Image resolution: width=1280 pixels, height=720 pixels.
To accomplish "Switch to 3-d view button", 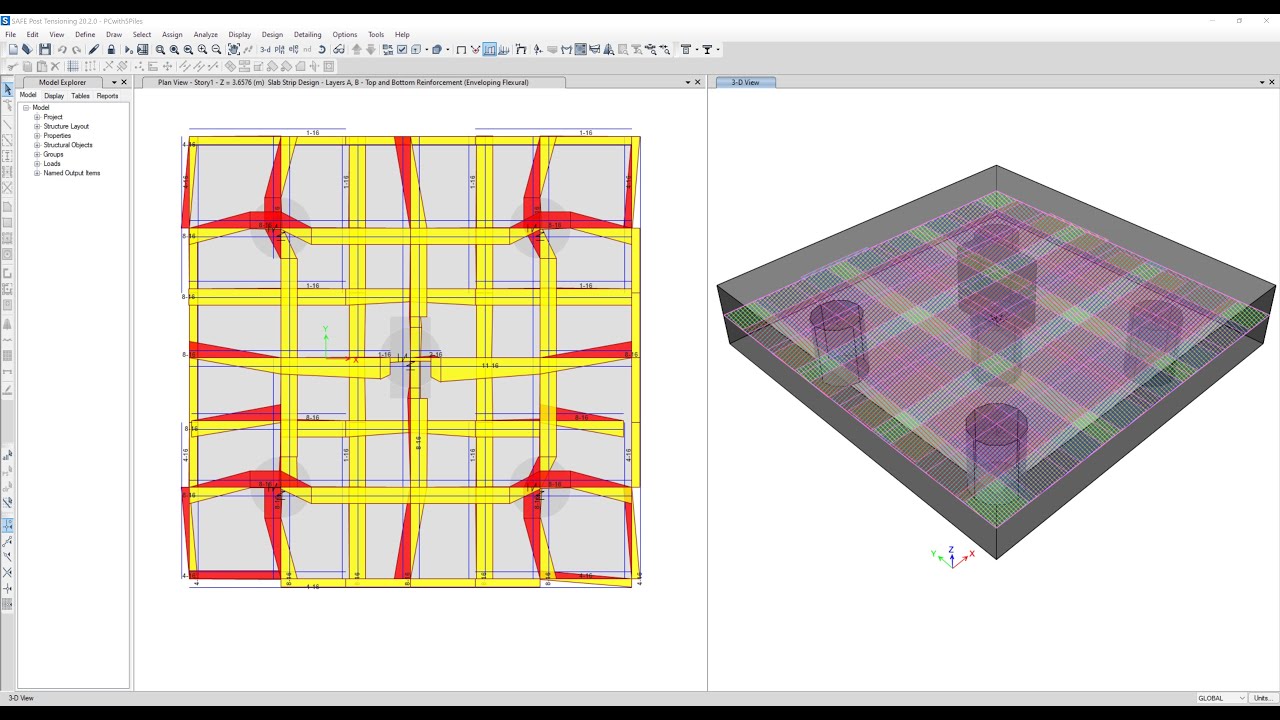I will (x=265, y=49).
